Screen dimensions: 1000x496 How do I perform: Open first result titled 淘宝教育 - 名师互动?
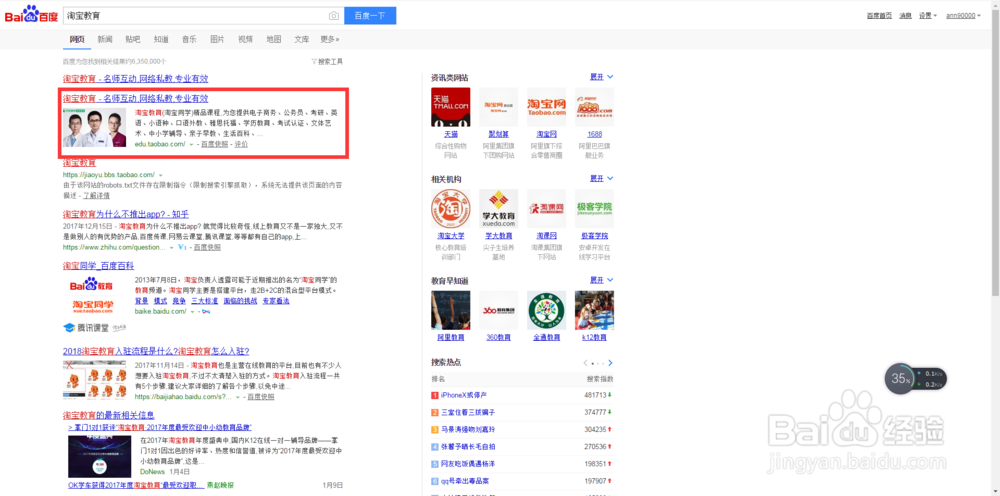135,78
